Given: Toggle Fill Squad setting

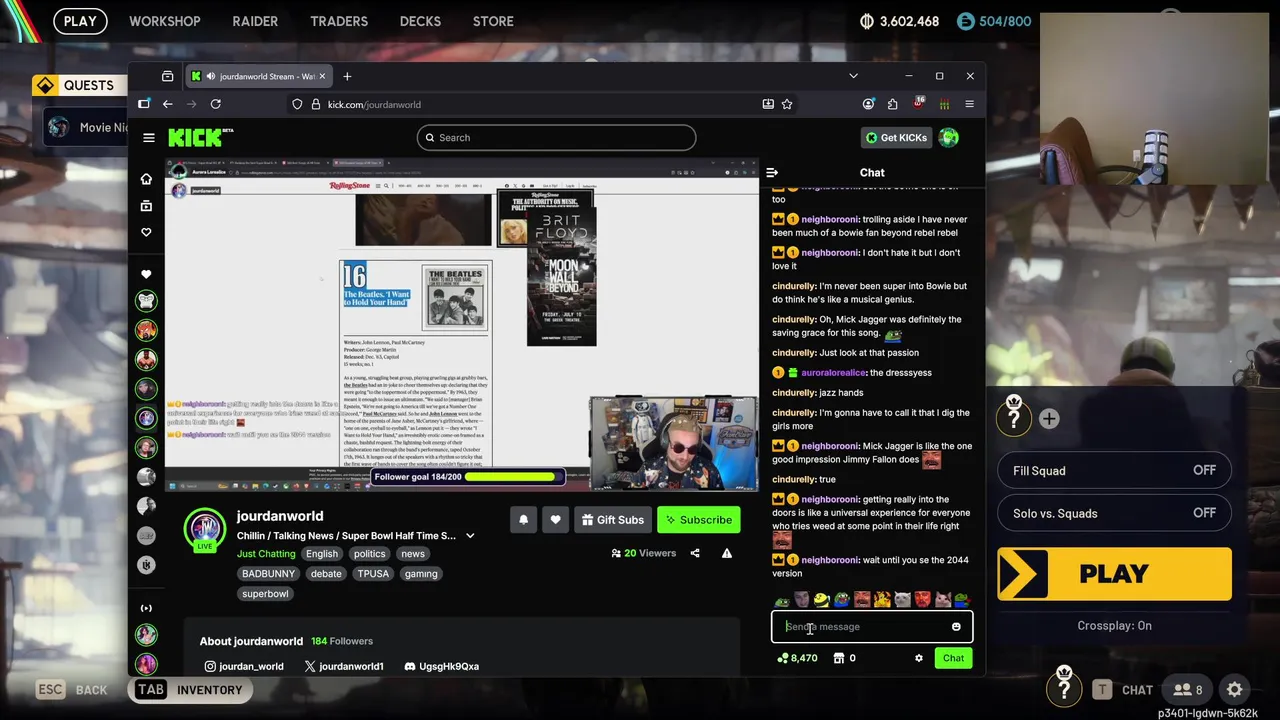Looking at the screenshot, I should (x=1114, y=471).
